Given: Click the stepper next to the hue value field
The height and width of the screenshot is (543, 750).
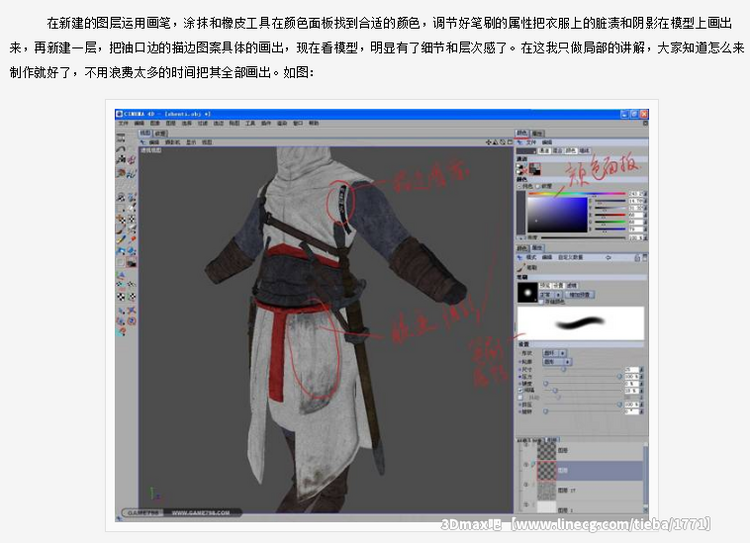Looking at the screenshot, I should [x=645, y=194].
